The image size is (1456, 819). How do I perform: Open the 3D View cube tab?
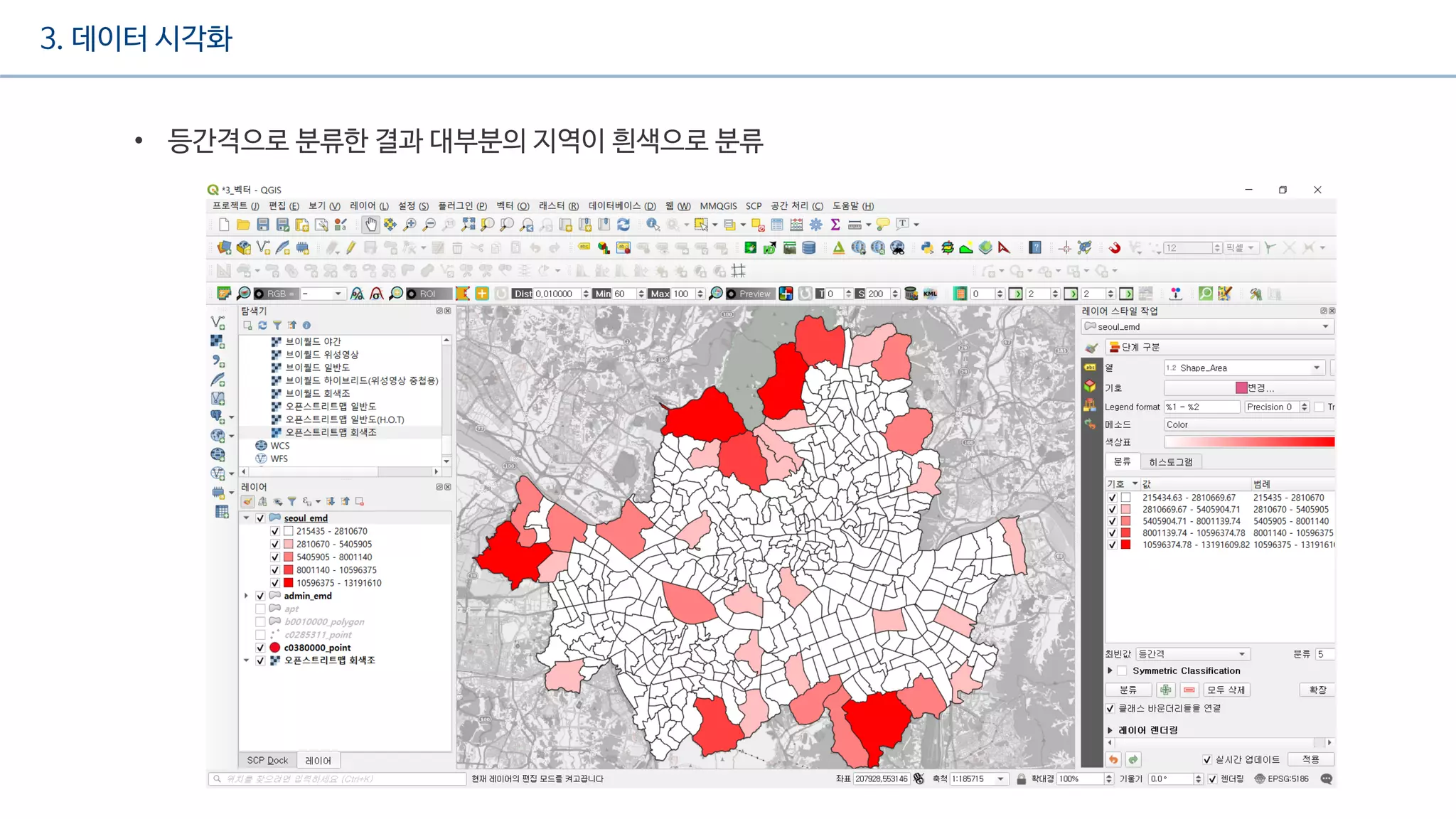click(x=1090, y=386)
